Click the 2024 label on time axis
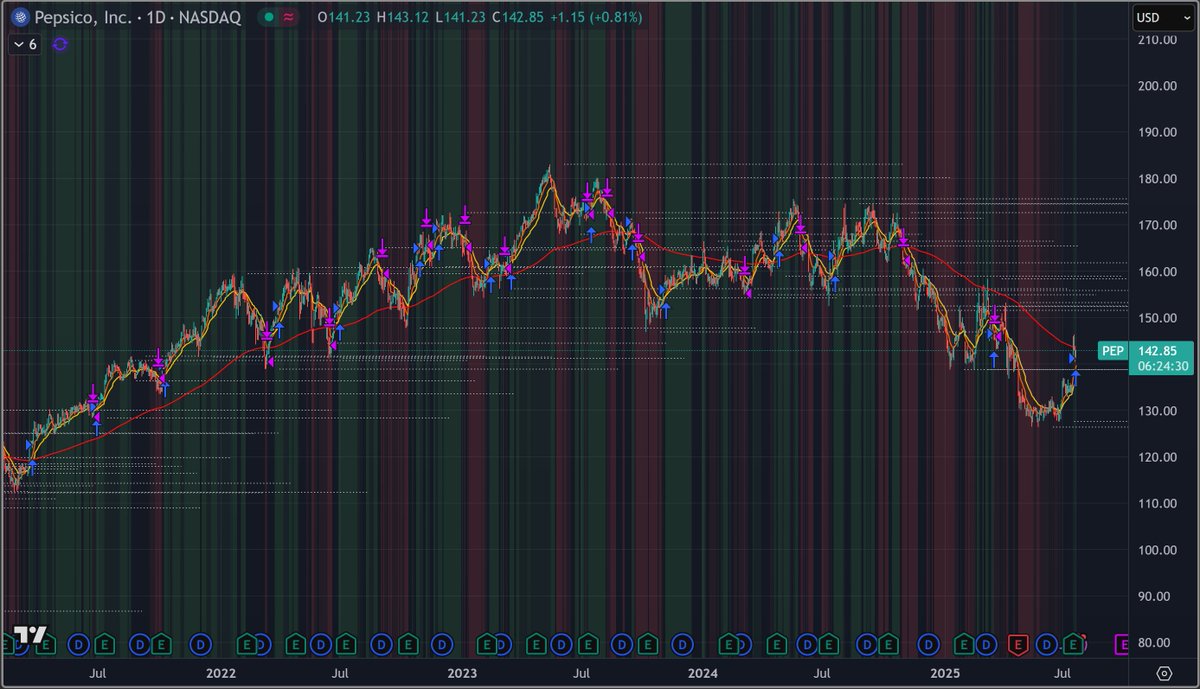This screenshot has height=689, width=1200. [705, 672]
